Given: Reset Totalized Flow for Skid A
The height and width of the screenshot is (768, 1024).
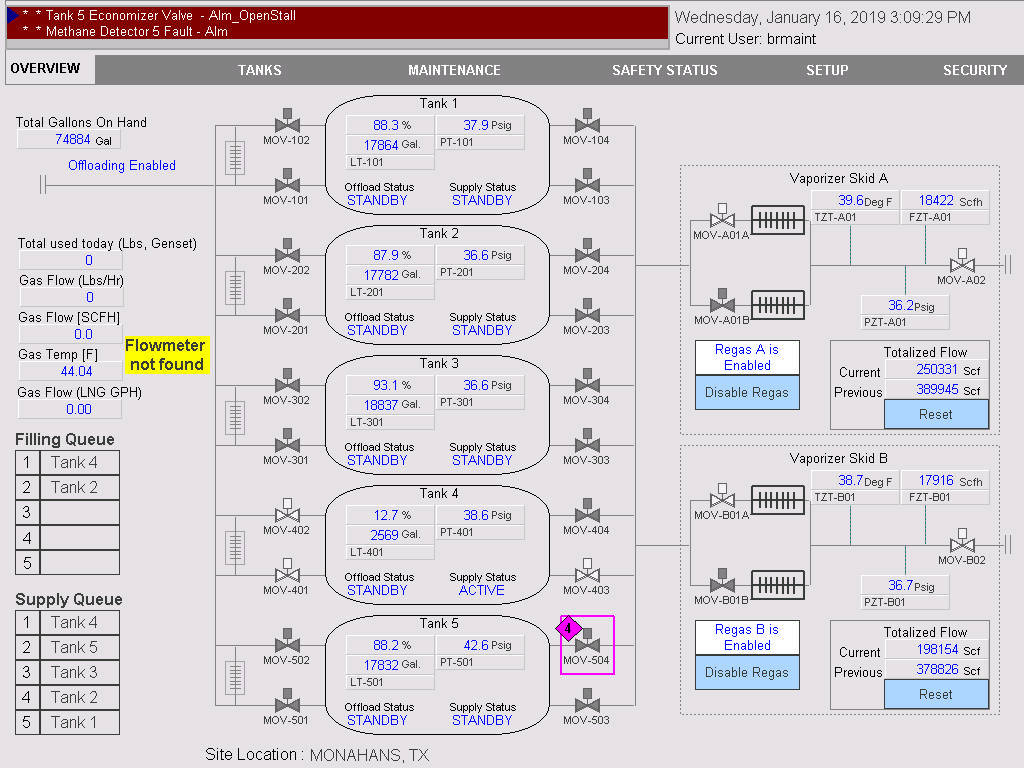Looking at the screenshot, I should [935, 414].
